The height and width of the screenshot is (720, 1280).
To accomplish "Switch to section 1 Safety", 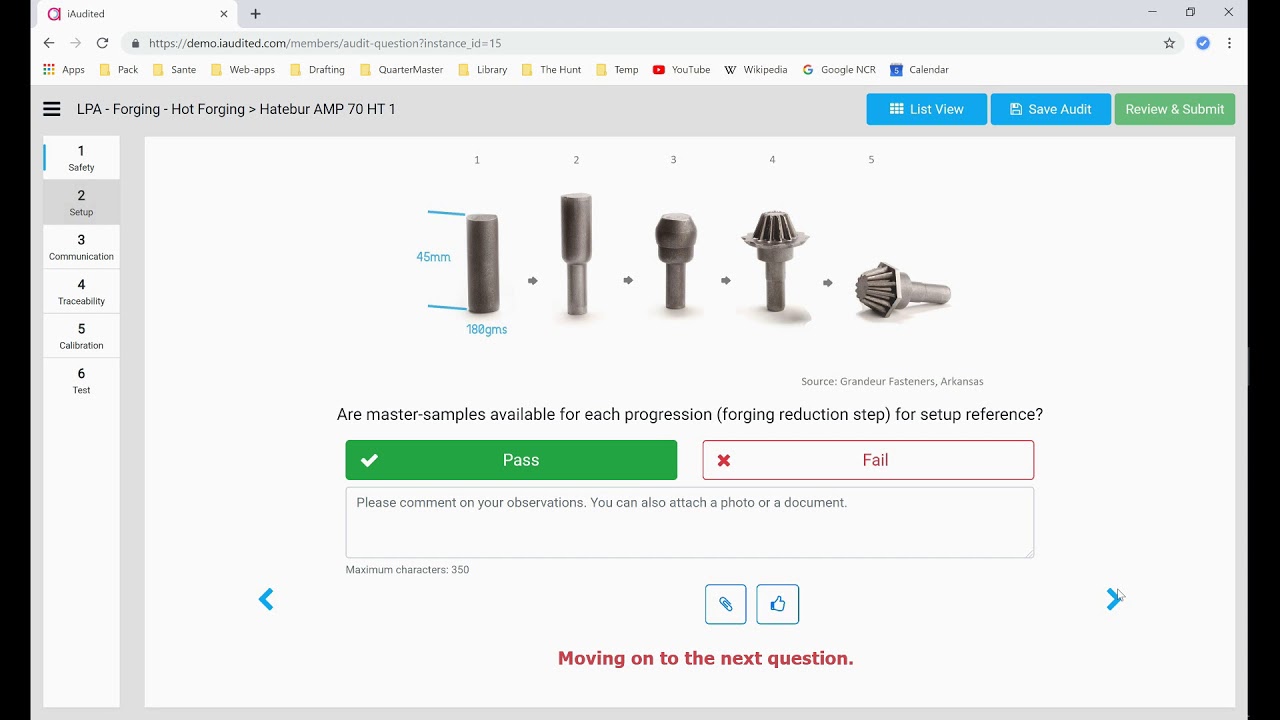I will [81, 158].
